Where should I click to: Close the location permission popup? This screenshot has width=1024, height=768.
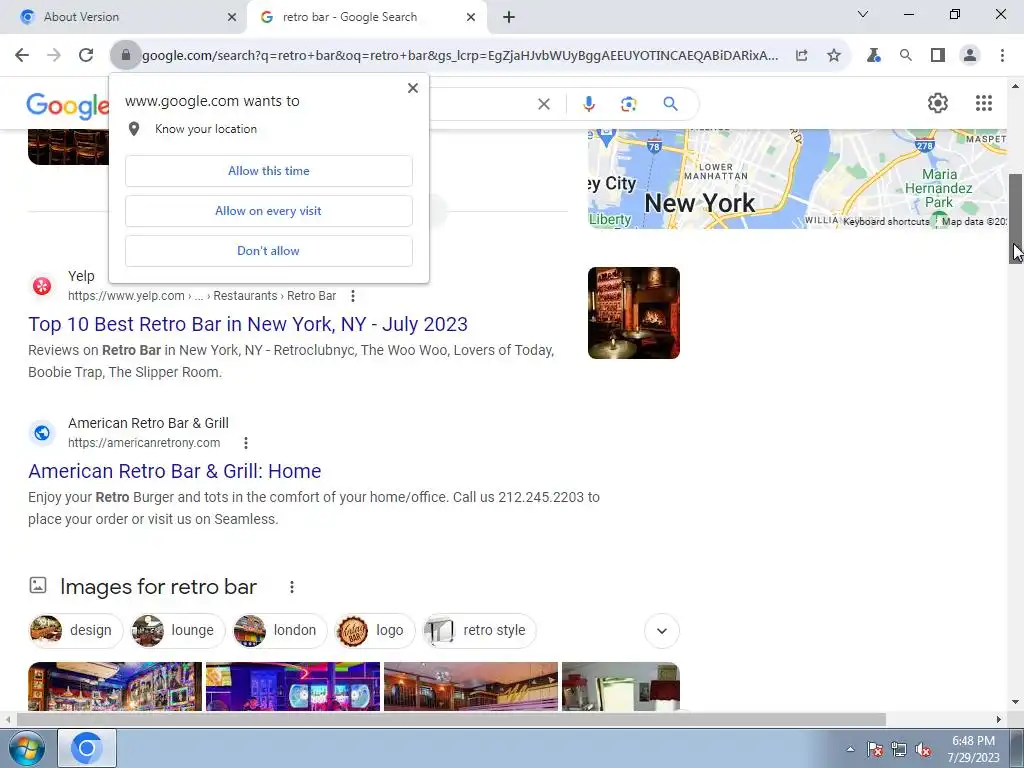click(413, 88)
